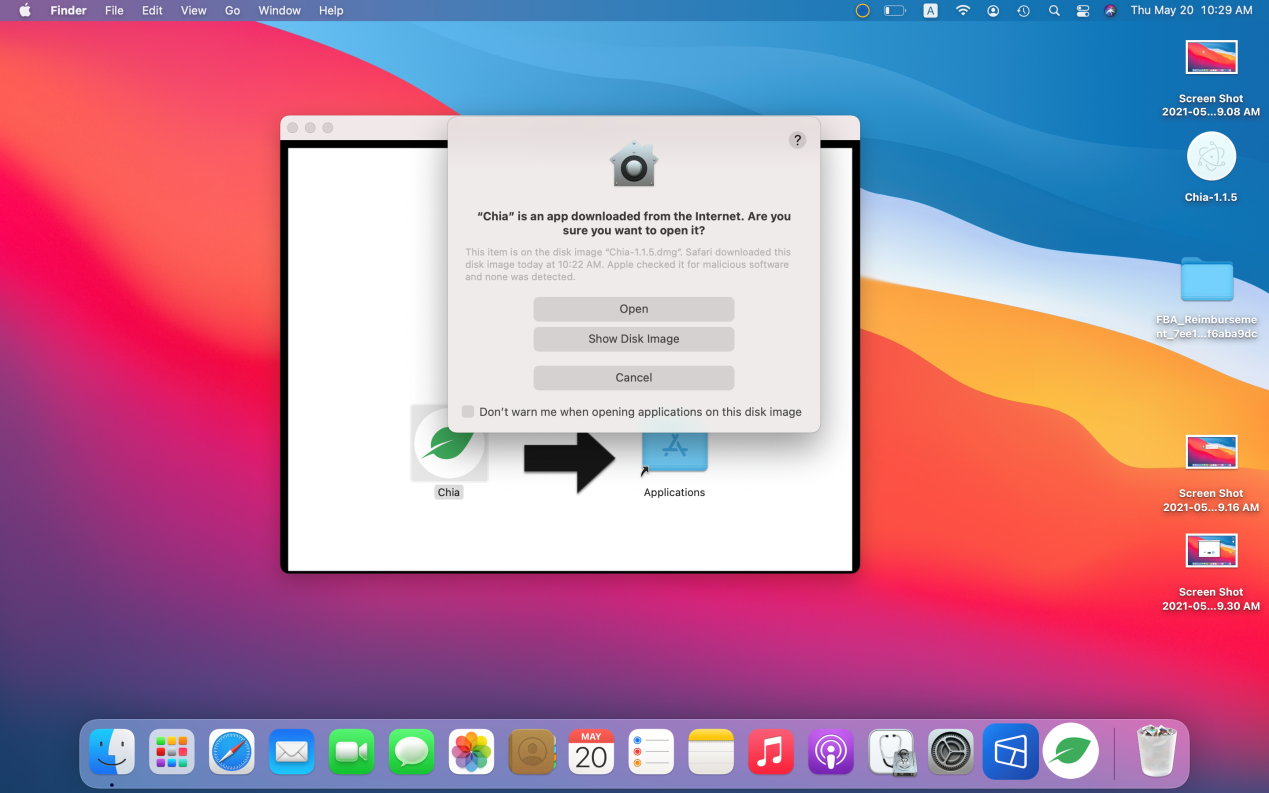The height and width of the screenshot is (793, 1269).
Task: Launch FaceTime from the Dock
Action: [x=352, y=752]
